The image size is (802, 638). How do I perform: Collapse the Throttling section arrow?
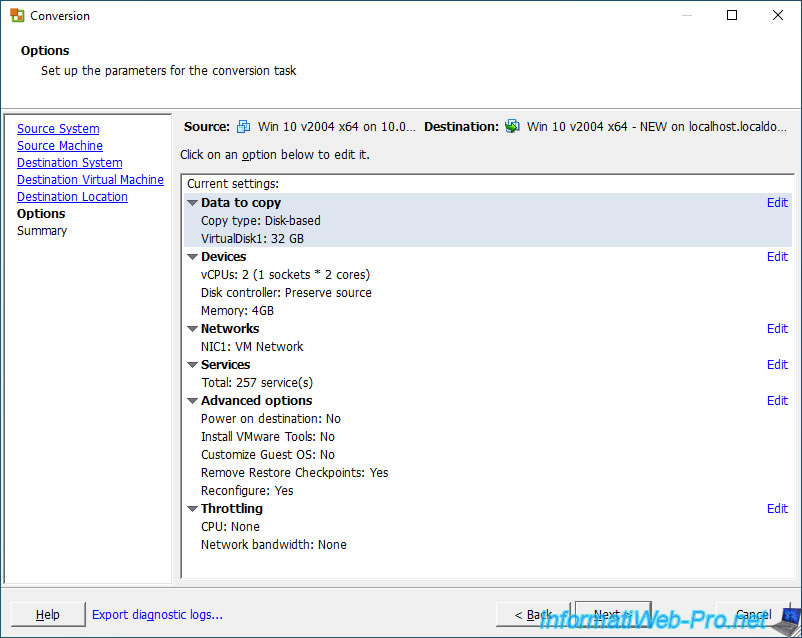click(192, 509)
